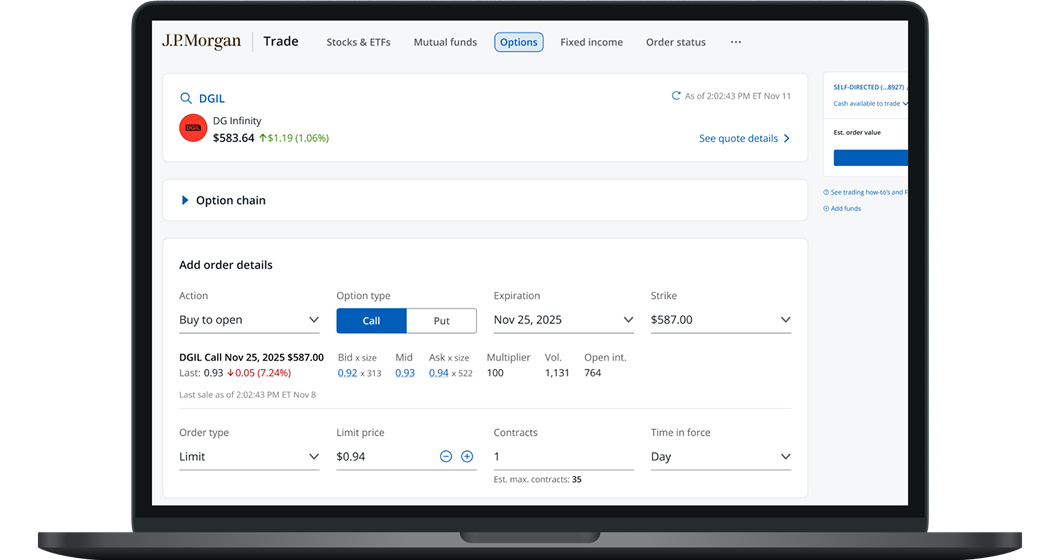Click the blue button under Est. order value
The width and height of the screenshot is (1060, 560).
point(871,158)
